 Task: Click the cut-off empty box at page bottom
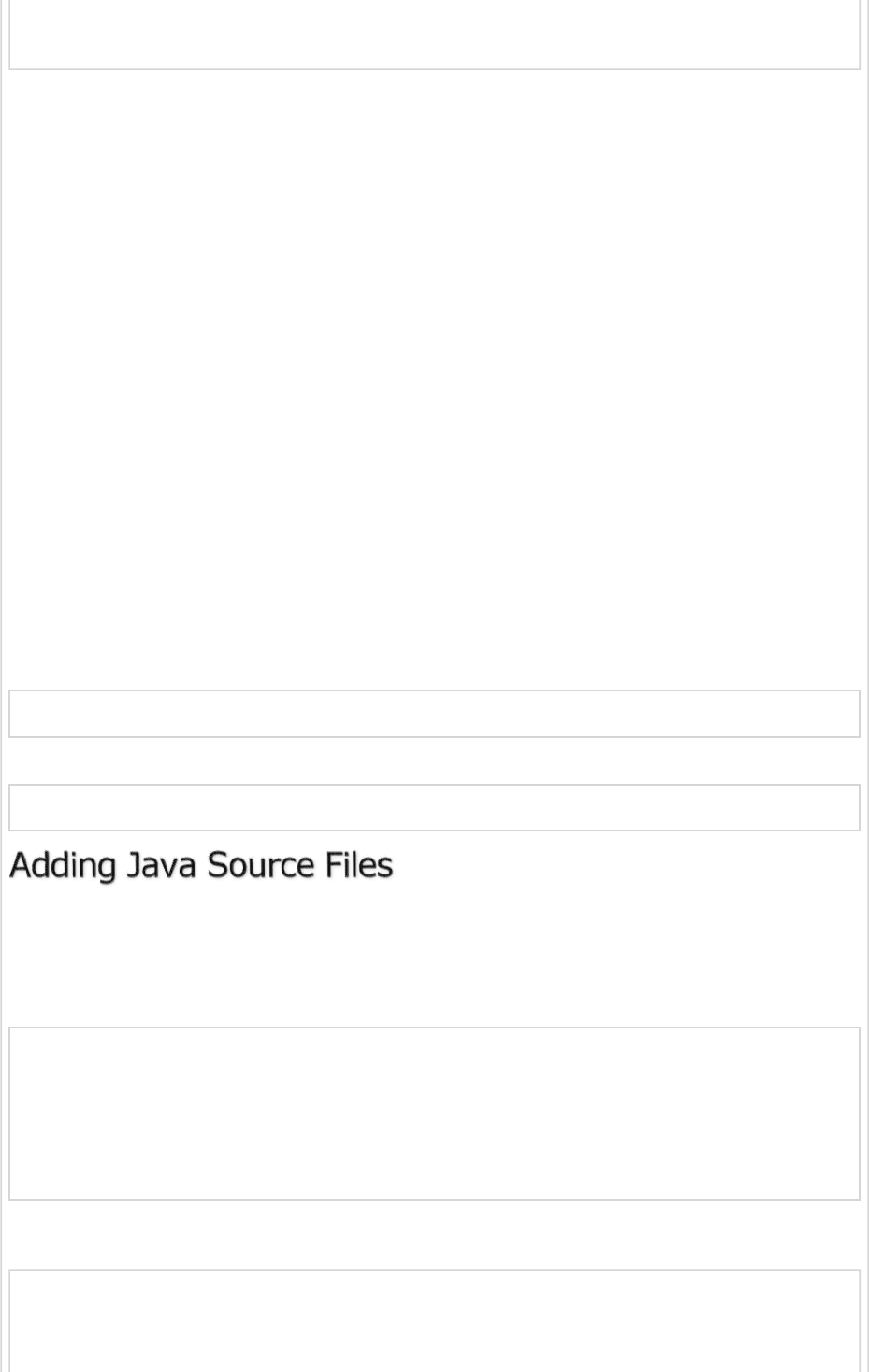pos(434,1321)
